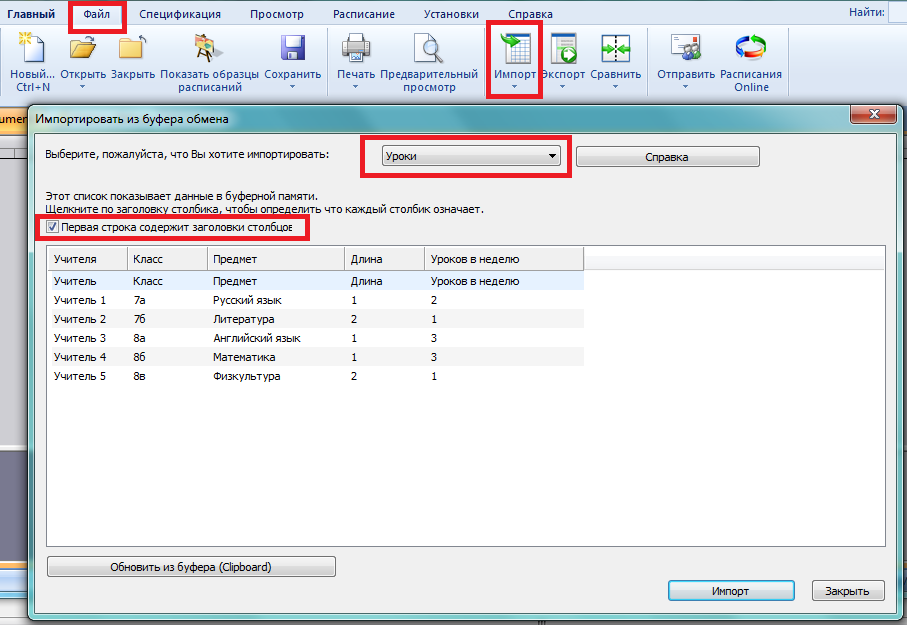Click Показать образцы расписаний icon

(209, 48)
